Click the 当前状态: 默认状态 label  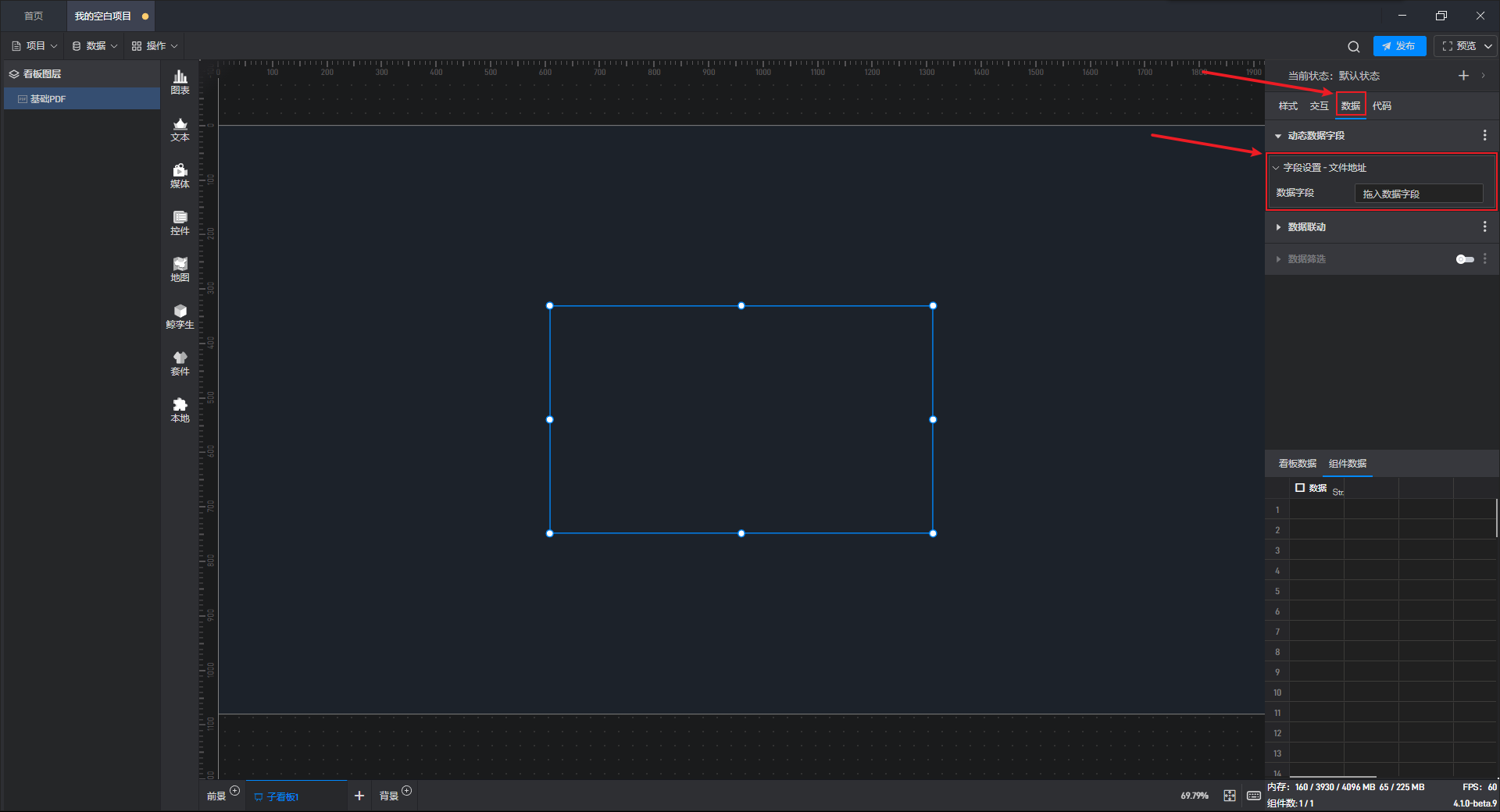coord(1334,76)
